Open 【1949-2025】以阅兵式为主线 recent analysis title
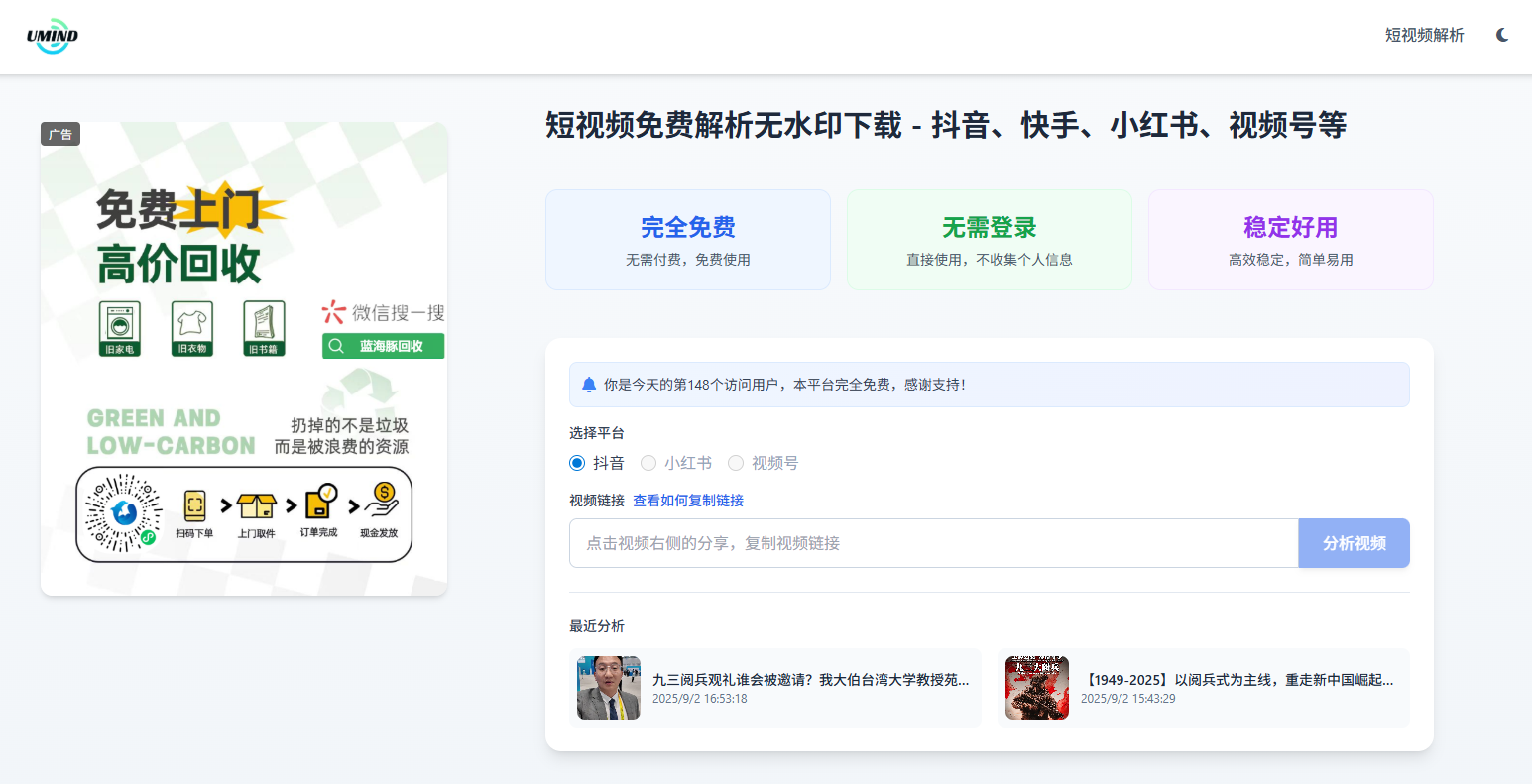 (x=1237, y=680)
